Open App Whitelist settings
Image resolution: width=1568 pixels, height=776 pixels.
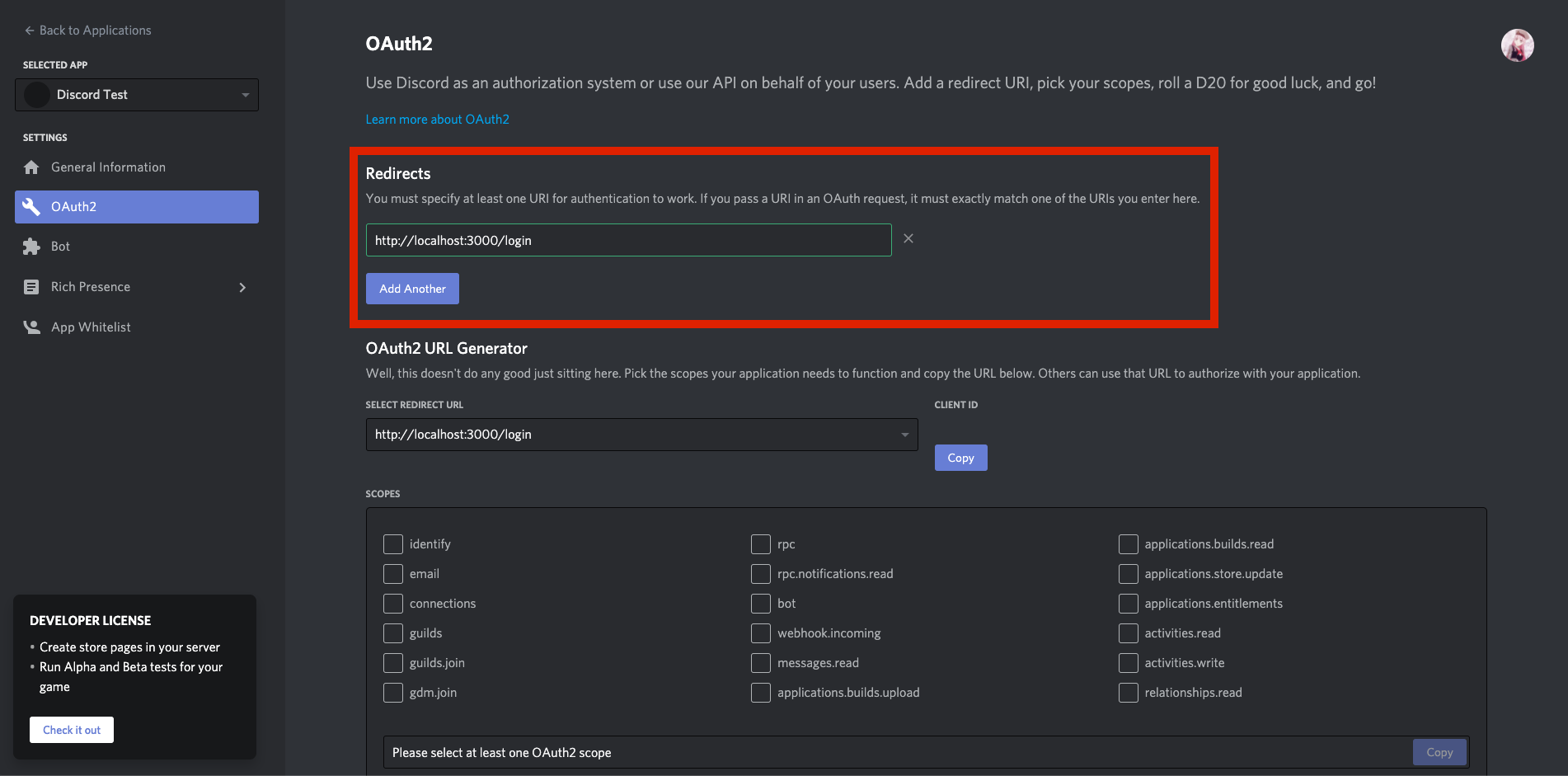[137, 327]
